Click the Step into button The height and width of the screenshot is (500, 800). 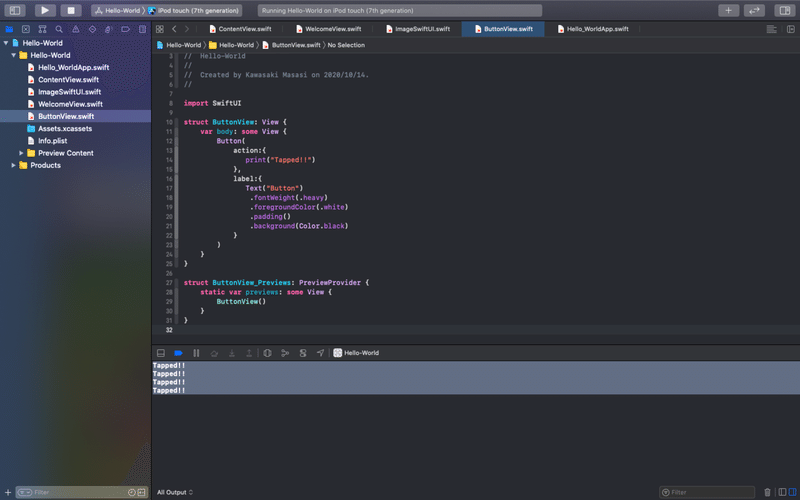pos(232,353)
